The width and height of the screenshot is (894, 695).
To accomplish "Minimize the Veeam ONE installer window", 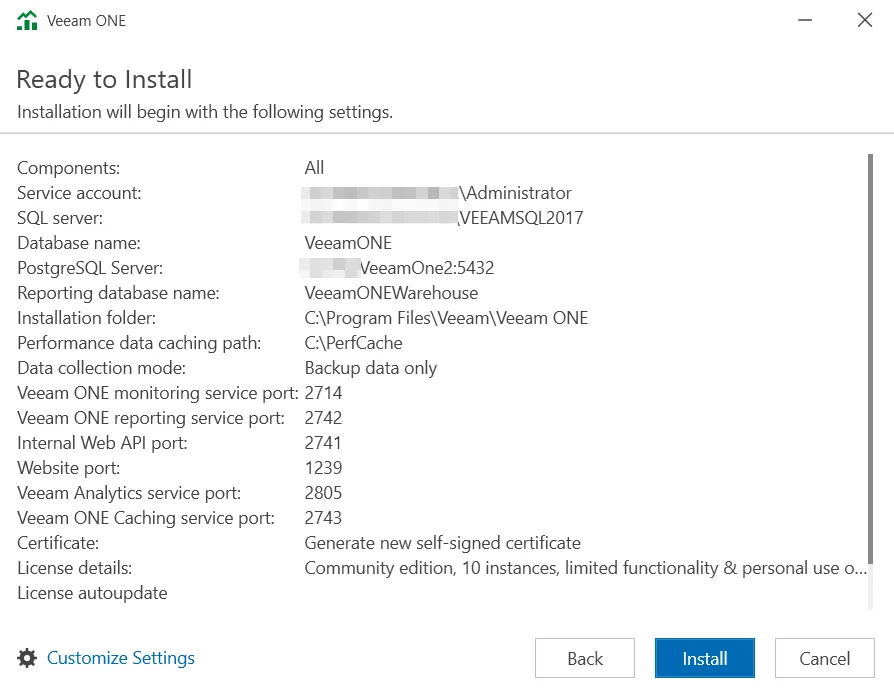I will (x=803, y=20).
